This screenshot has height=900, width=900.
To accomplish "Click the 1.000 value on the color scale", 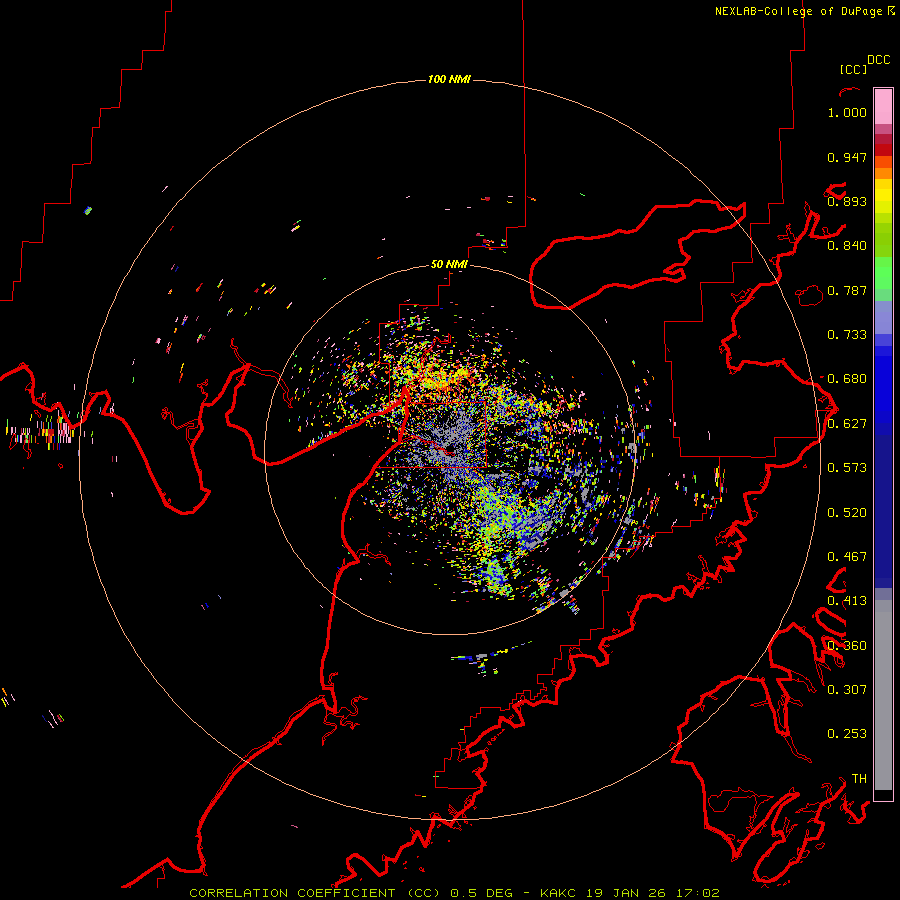I will [x=847, y=112].
